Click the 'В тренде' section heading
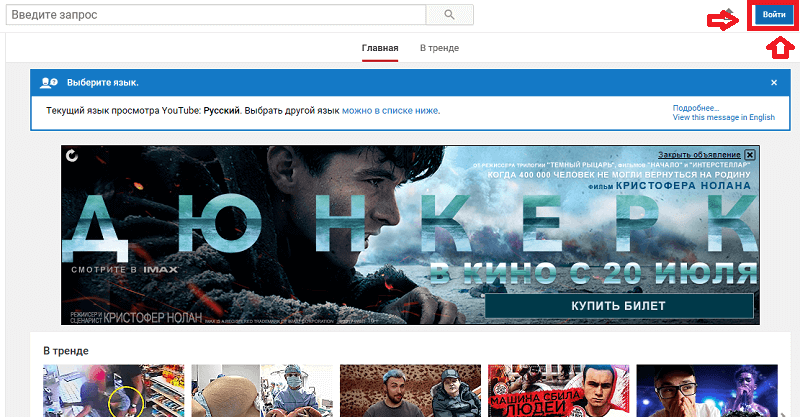Viewport: 800px width, 417px height. [66, 351]
